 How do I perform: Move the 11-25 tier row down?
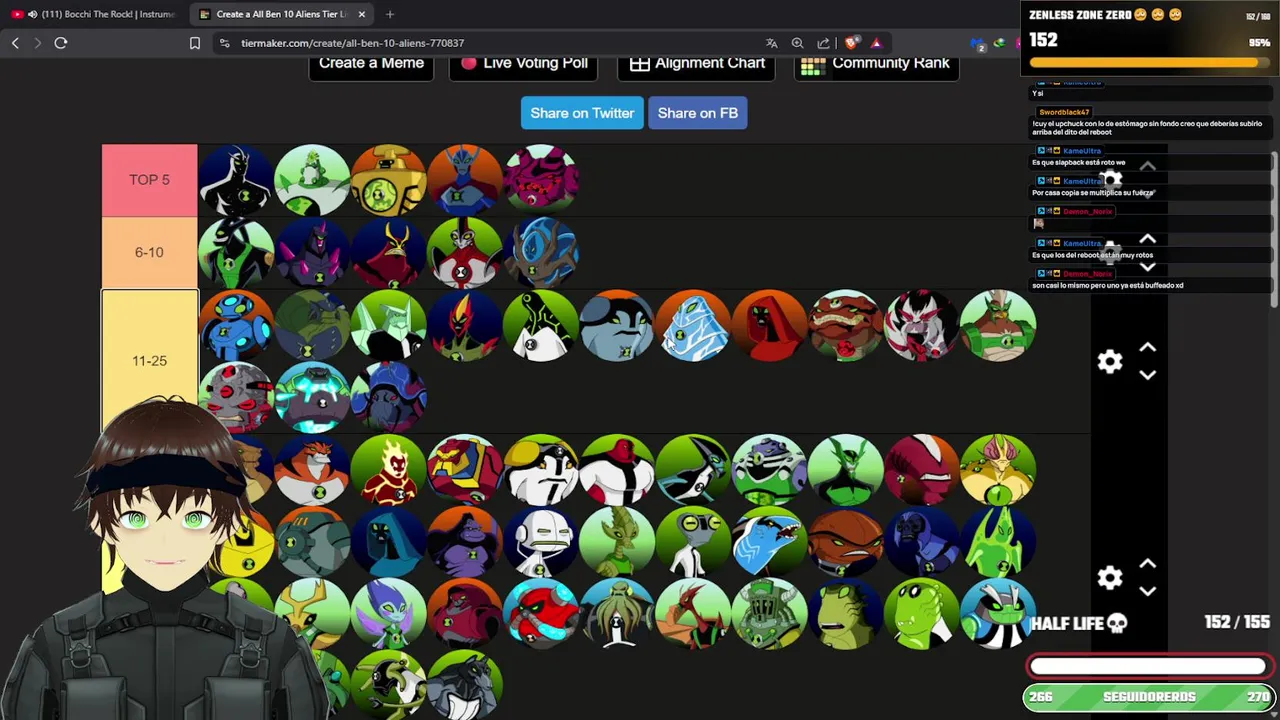1148,375
